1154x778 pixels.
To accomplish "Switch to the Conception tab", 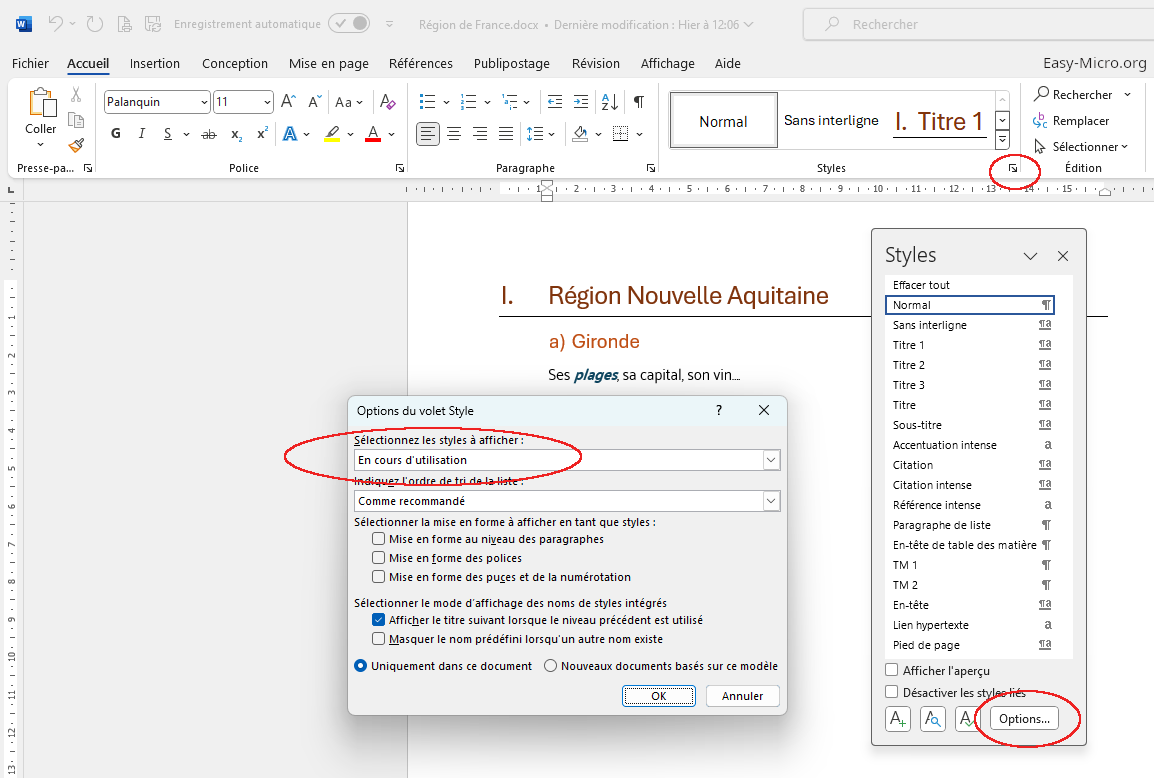I will click(235, 63).
